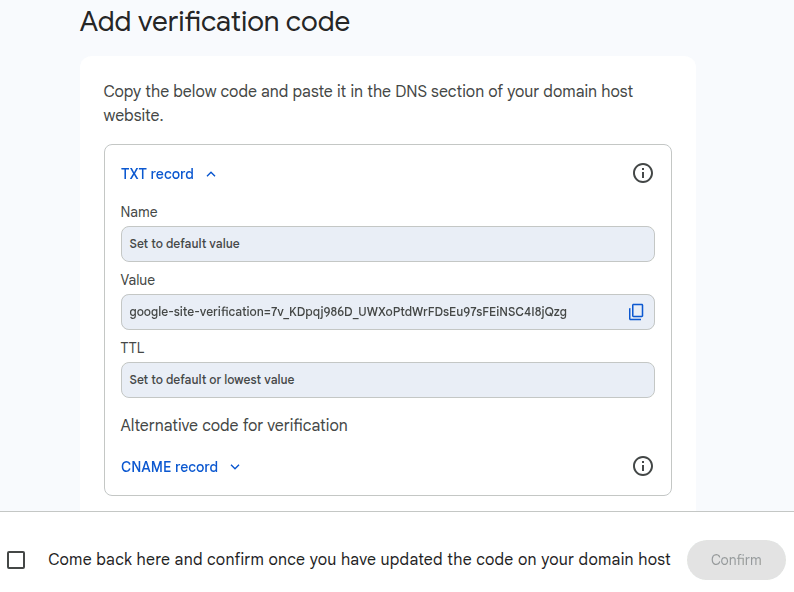This screenshot has width=794, height=592.
Task: Click the Value label above code field
Action: point(138,280)
